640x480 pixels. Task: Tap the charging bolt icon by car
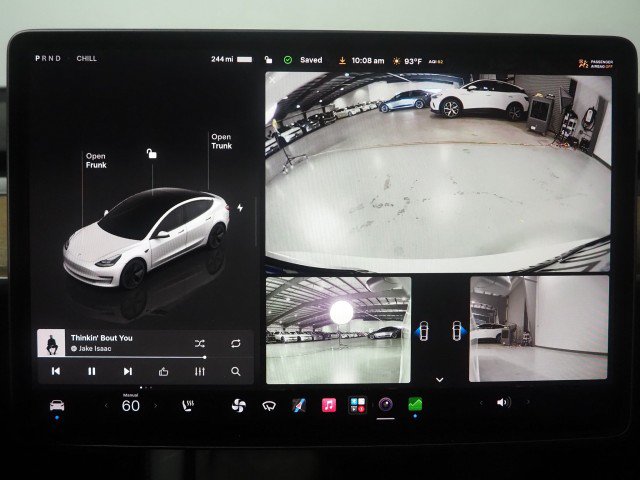[x=240, y=208]
